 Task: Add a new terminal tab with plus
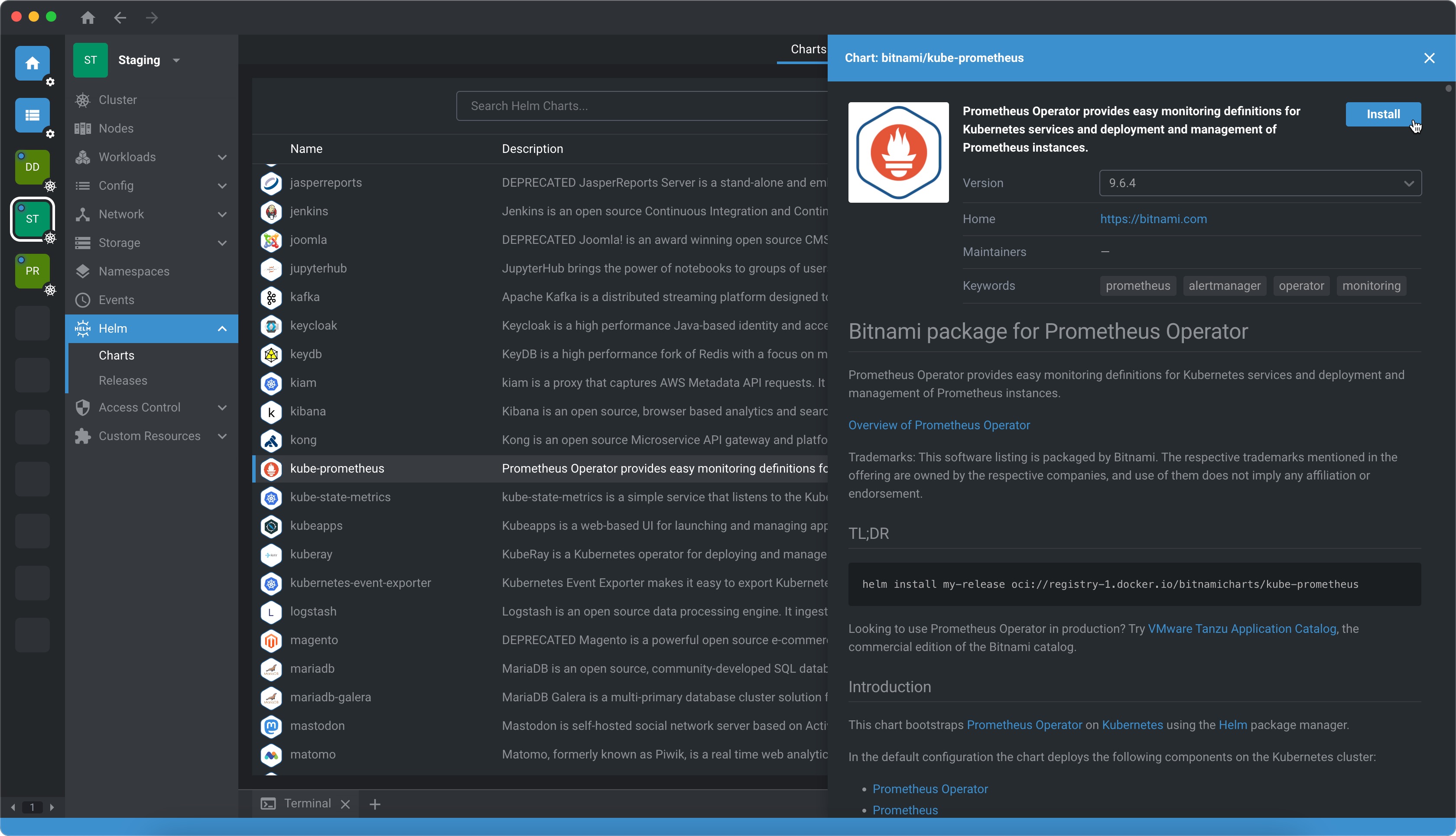coord(375,804)
